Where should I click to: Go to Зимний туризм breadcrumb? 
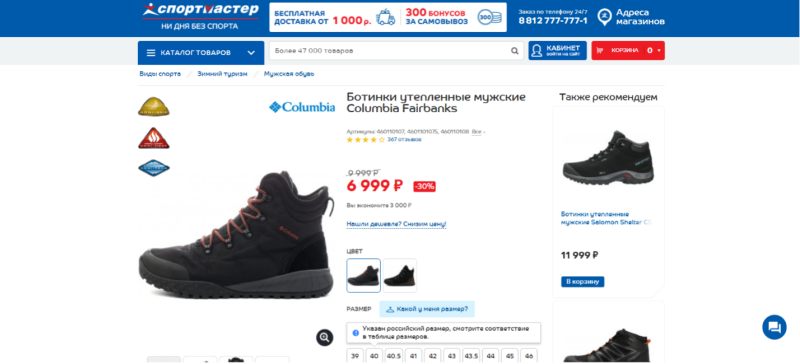[222, 74]
